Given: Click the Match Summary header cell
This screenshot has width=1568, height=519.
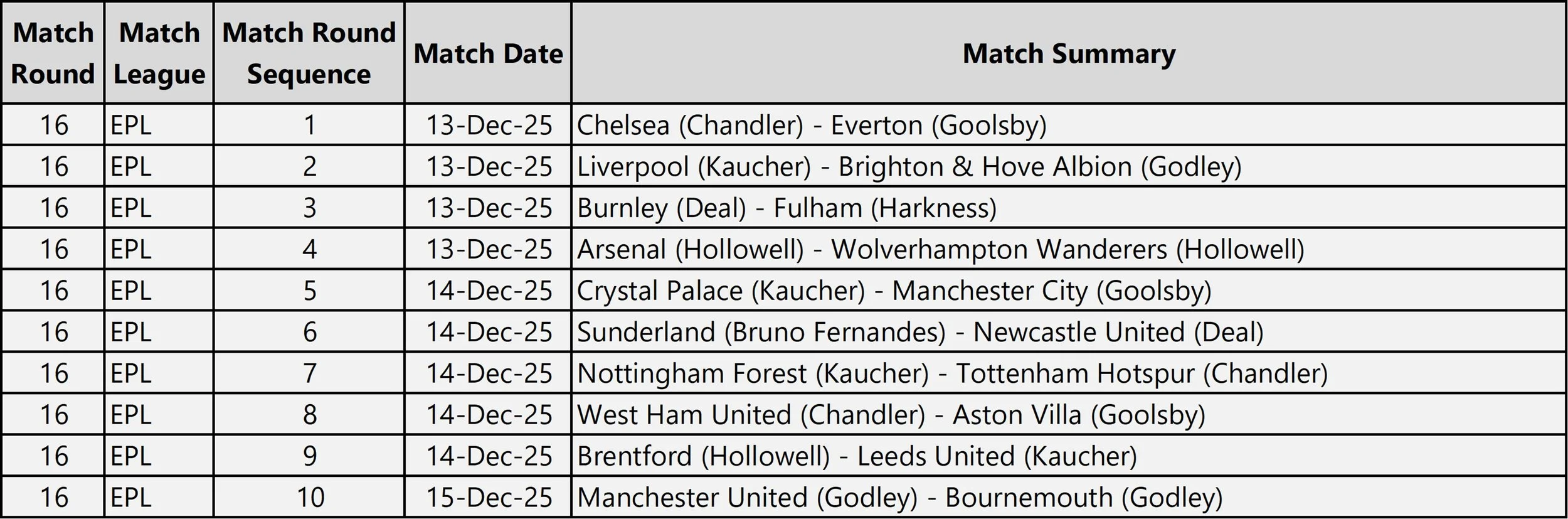Looking at the screenshot, I should (x=1069, y=53).
